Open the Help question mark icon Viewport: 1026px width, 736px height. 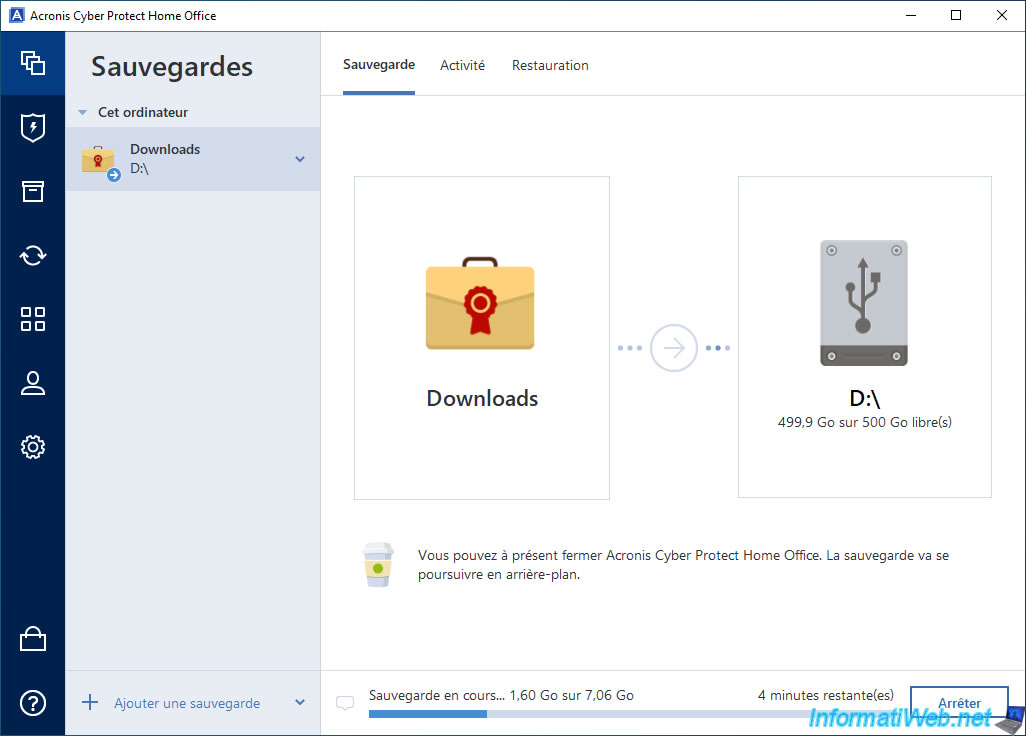tap(33, 703)
